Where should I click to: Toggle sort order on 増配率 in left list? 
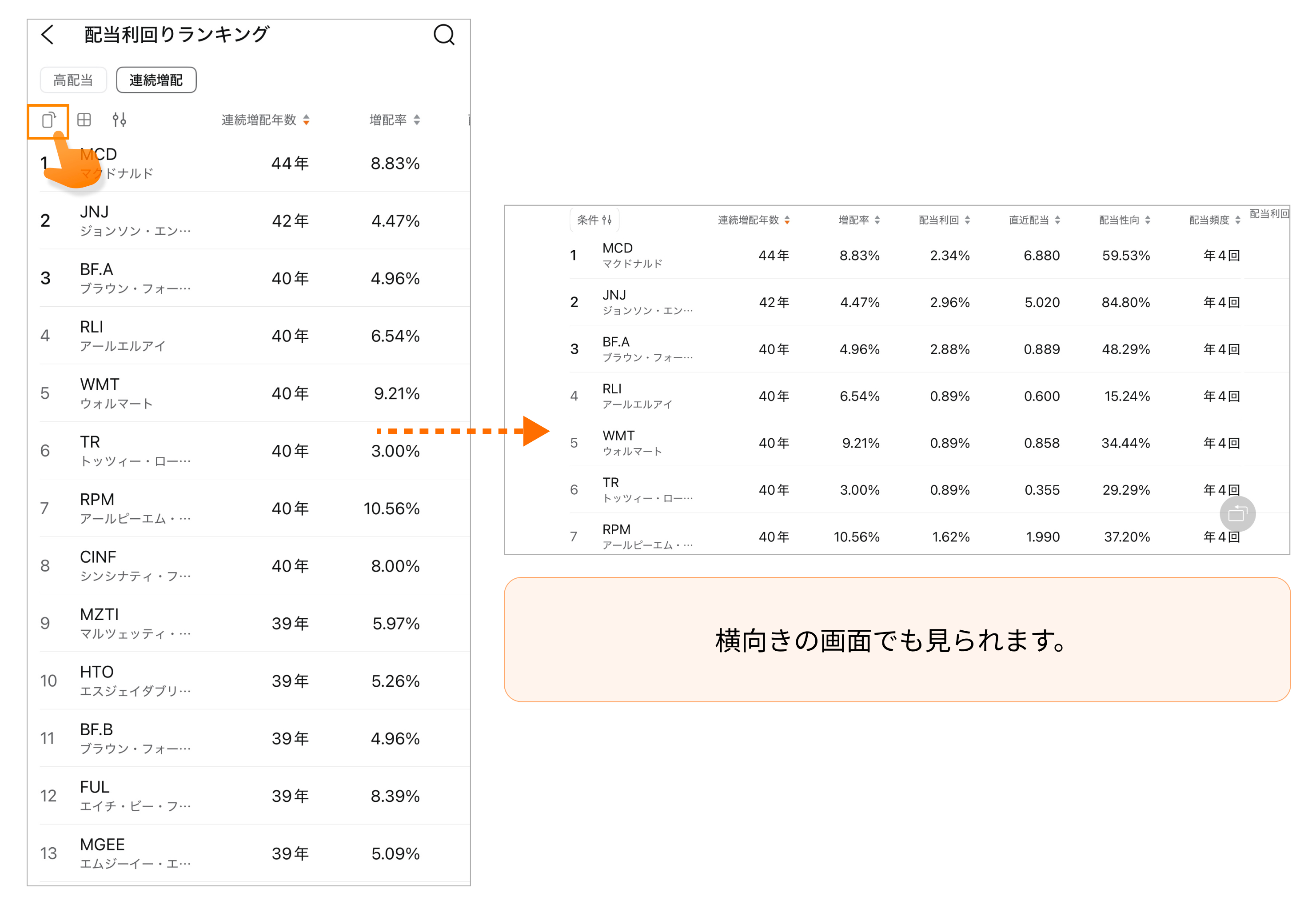[x=417, y=120]
